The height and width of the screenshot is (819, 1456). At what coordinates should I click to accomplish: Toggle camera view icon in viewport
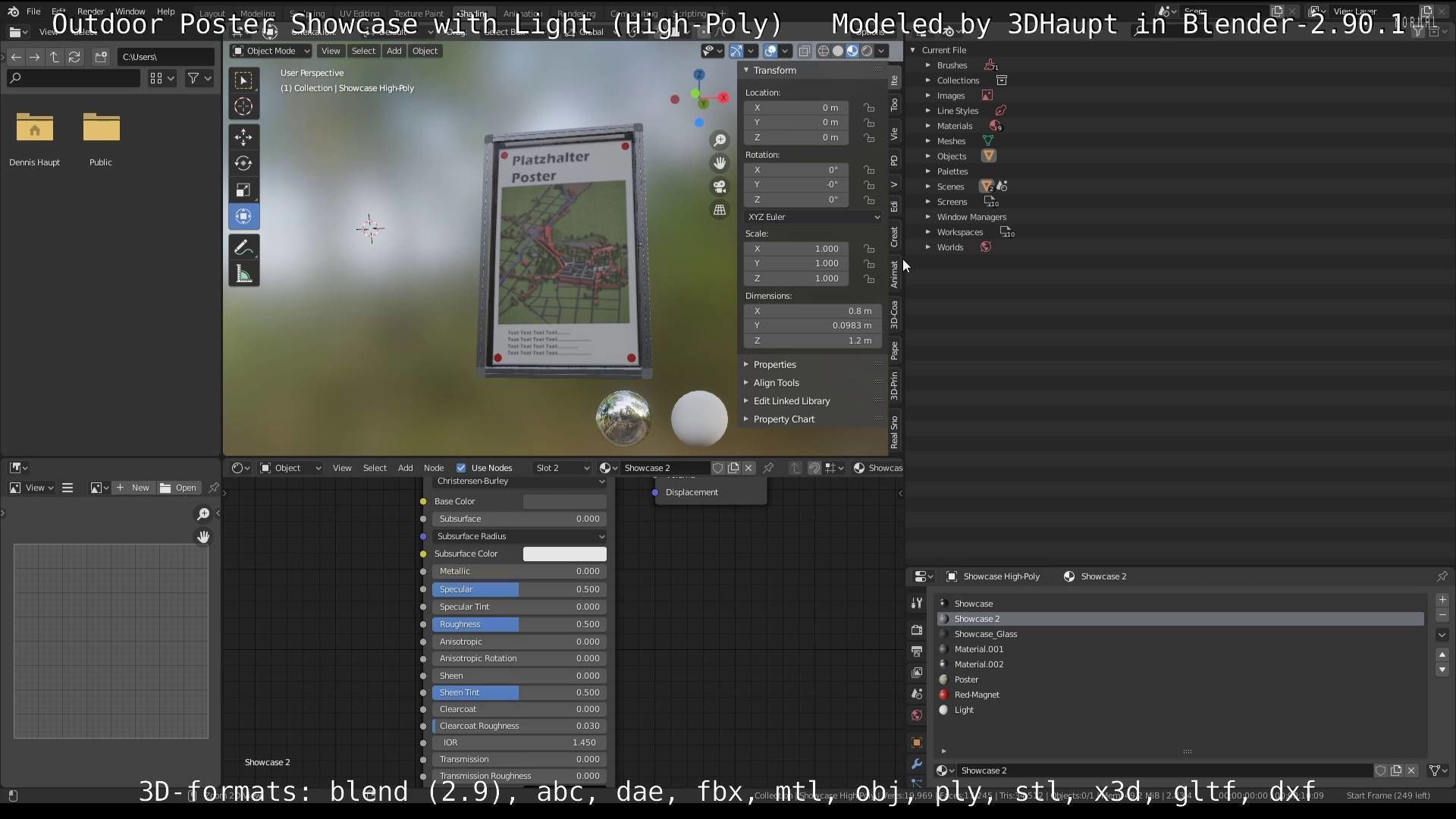(x=719, y=187)
